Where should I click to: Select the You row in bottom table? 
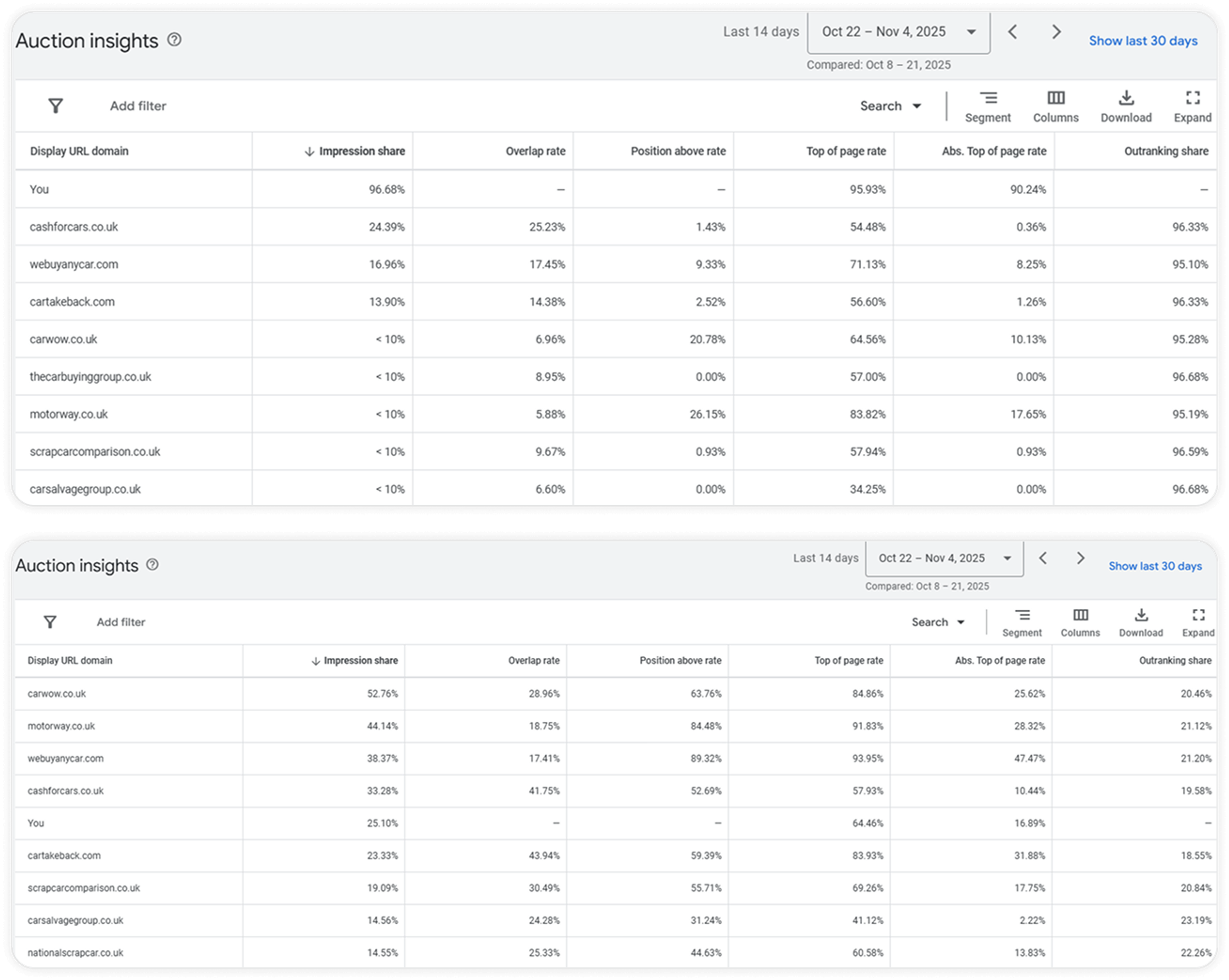point(615,823)
